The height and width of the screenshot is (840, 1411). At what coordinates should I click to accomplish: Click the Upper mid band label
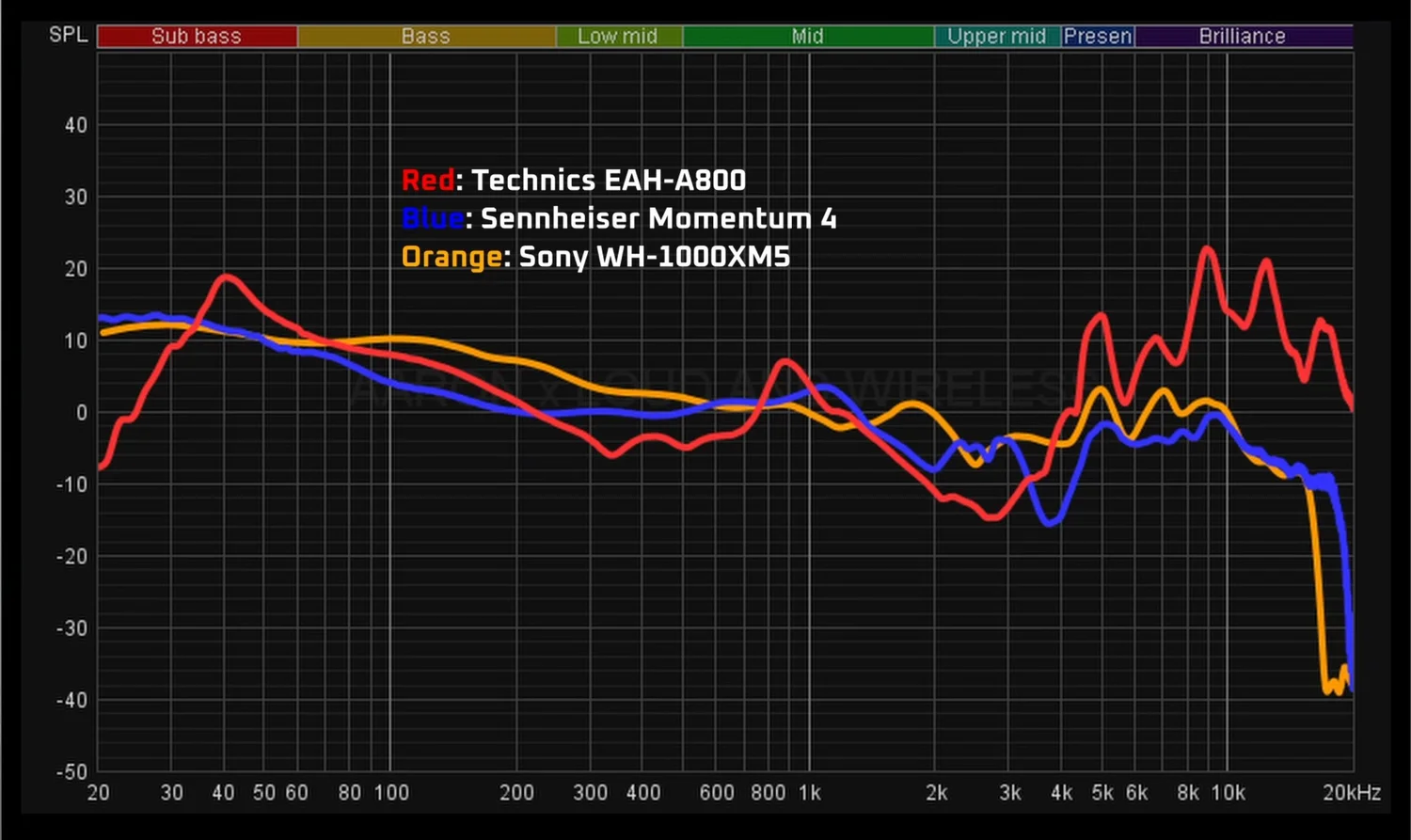997,36
